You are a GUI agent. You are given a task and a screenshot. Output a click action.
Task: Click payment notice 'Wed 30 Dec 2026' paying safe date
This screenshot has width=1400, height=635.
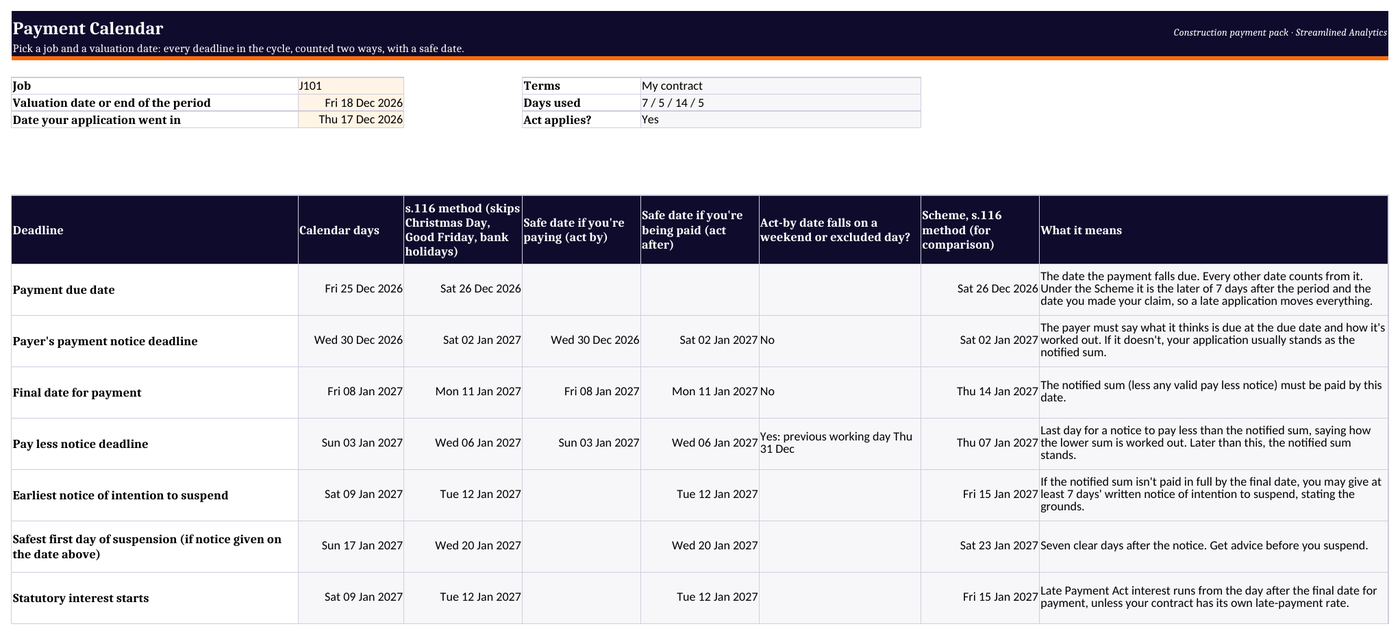(581, 340)
